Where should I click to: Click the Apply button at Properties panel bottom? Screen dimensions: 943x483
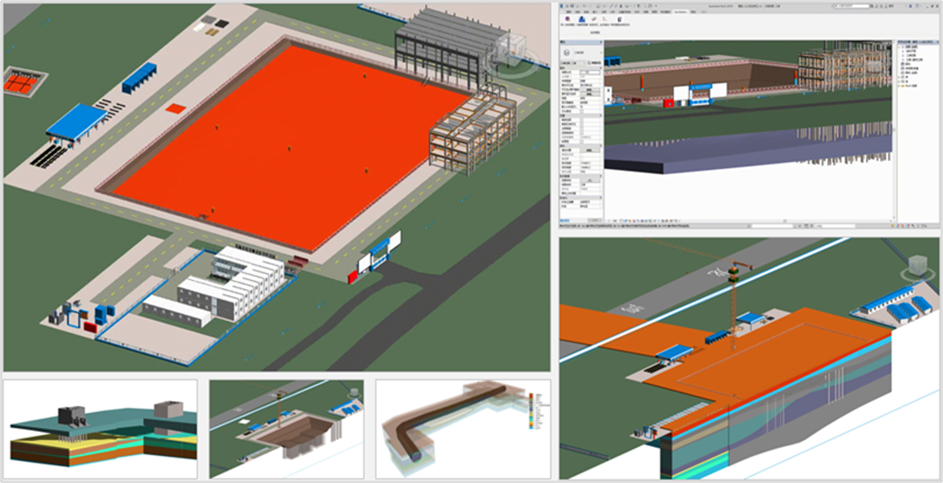pyautogui.click(x=592, y=220)
